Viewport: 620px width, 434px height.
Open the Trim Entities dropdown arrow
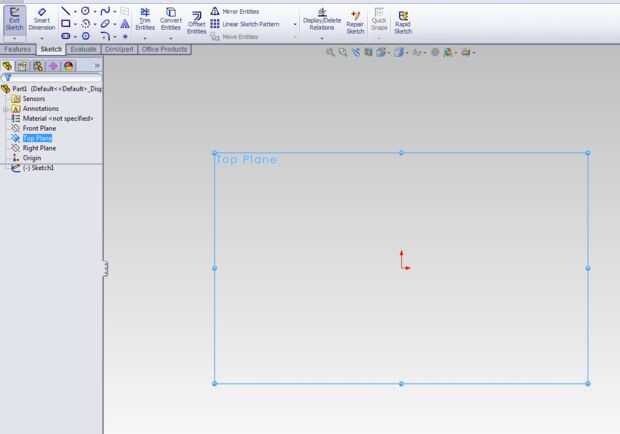(x=145, y=38)
